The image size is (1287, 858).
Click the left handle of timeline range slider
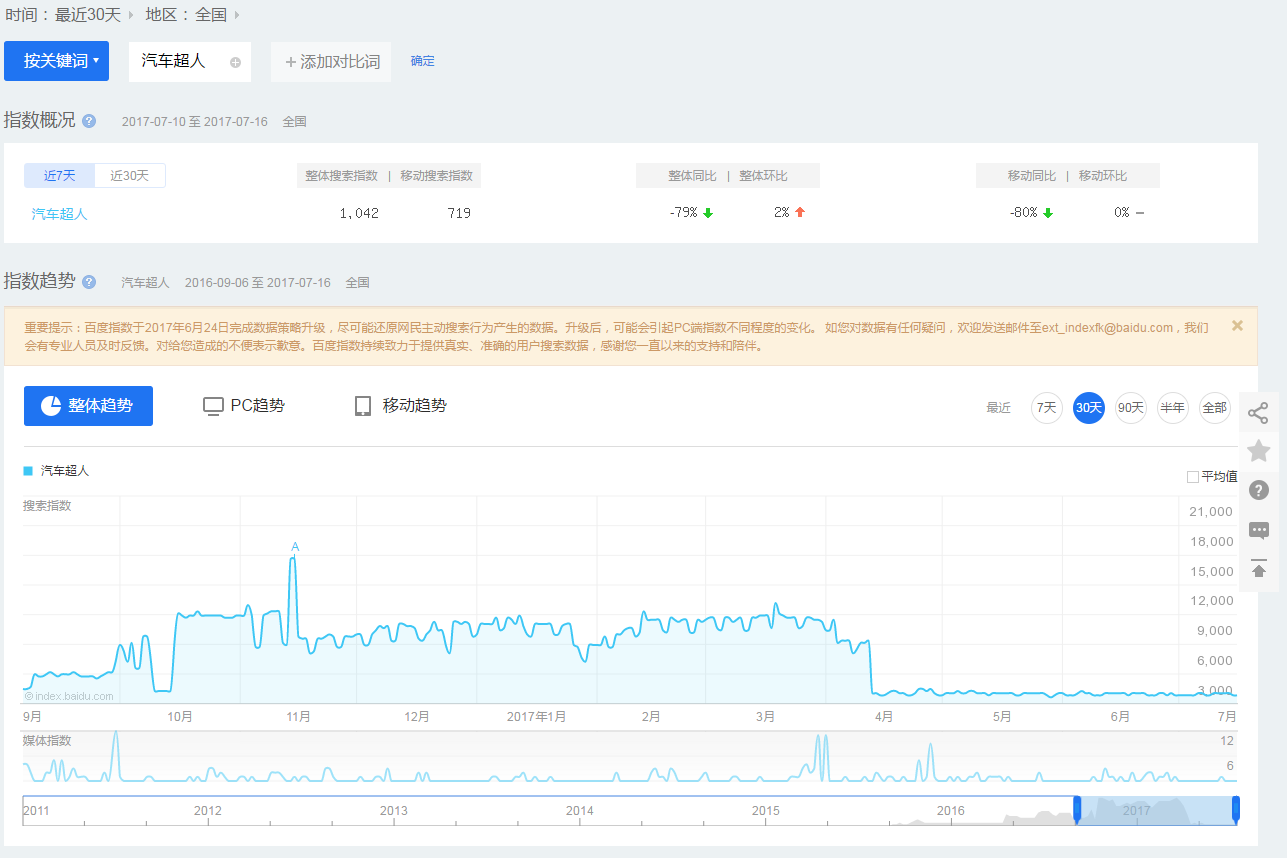coord(1077,809)
